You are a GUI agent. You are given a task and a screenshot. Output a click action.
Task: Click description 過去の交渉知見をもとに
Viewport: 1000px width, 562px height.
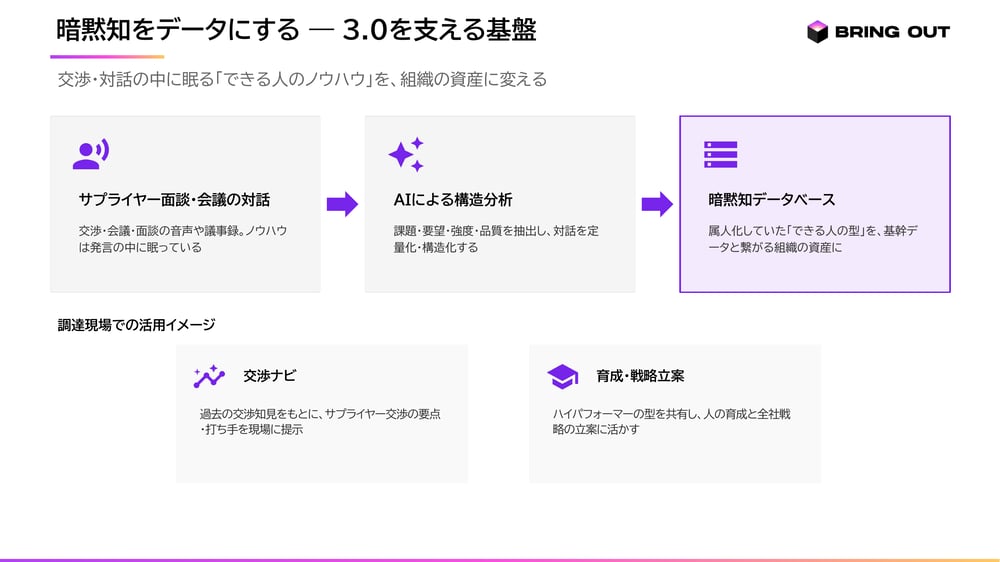(320, 421)
